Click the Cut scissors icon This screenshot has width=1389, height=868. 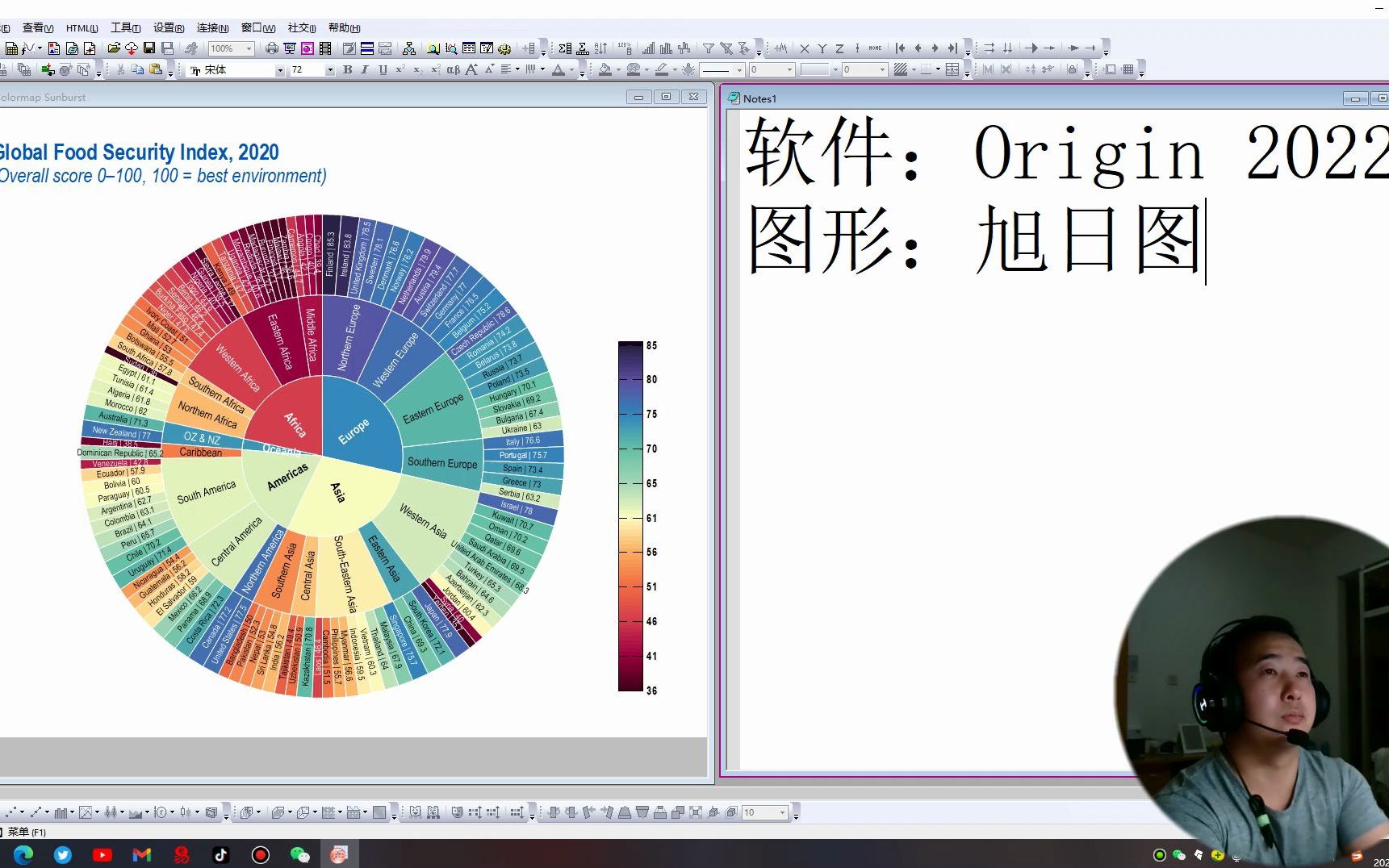click(120, 70)
